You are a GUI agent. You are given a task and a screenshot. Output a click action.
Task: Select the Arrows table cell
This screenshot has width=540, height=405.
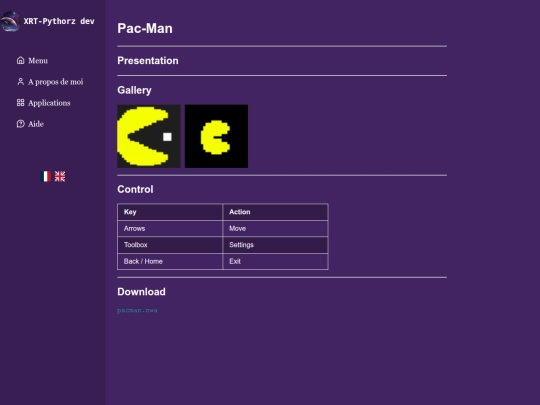click(x=170, y=229)
